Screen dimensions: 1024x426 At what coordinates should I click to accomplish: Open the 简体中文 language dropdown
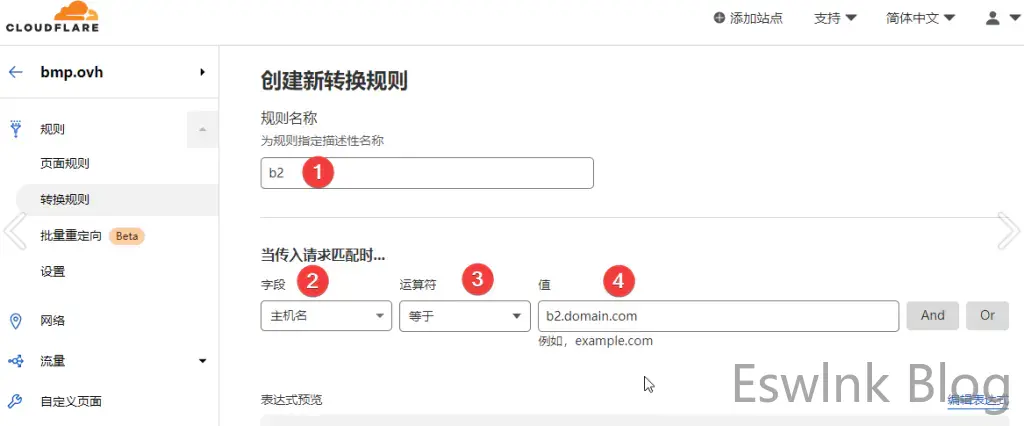920,18
